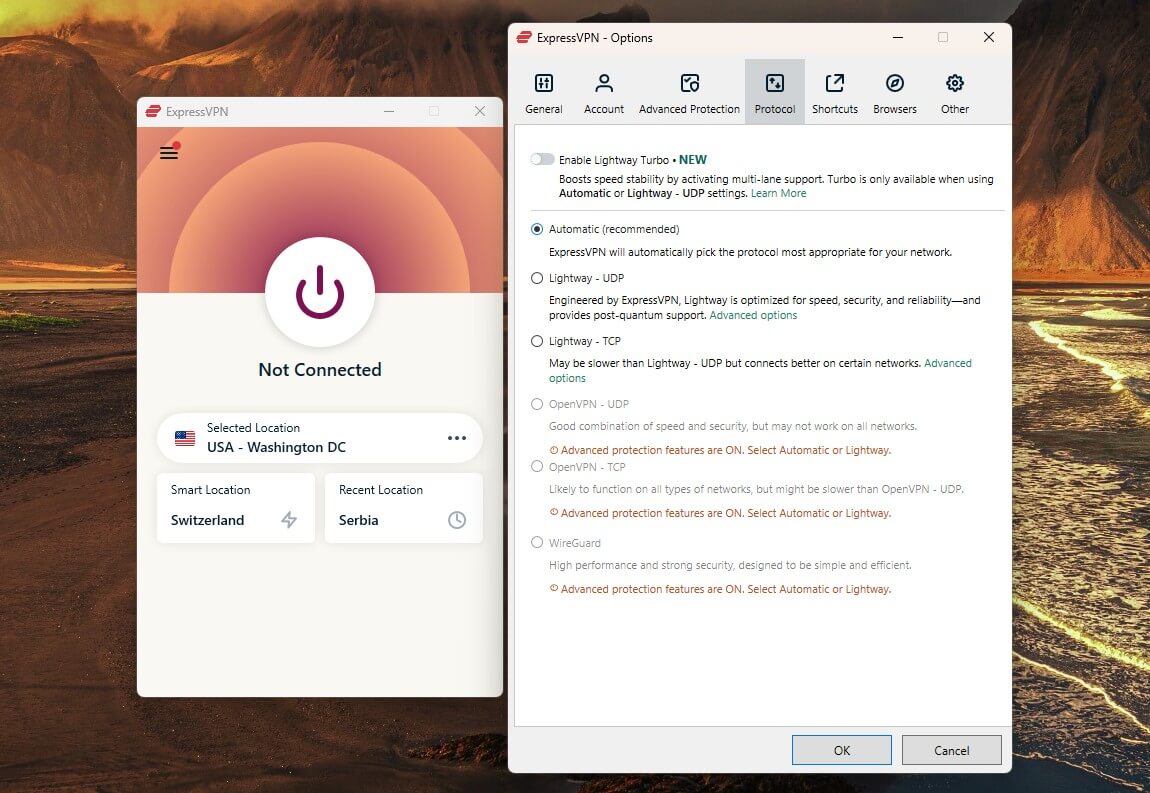The height and width of the screenshot is (793, 1150).
Task: Click the clock icon next to Serbia
Action: [x=457, y=520]
